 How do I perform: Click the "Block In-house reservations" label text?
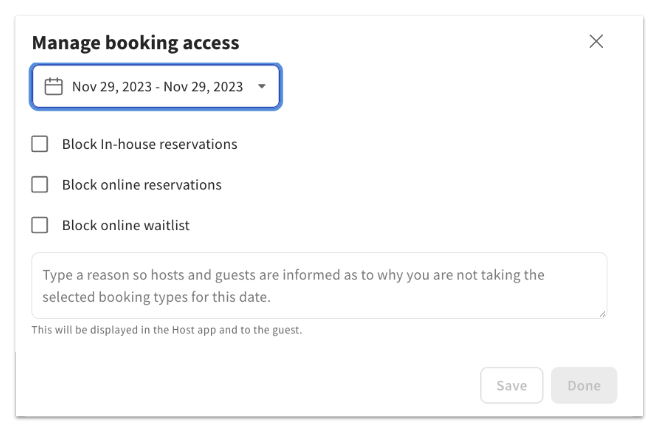149,144
